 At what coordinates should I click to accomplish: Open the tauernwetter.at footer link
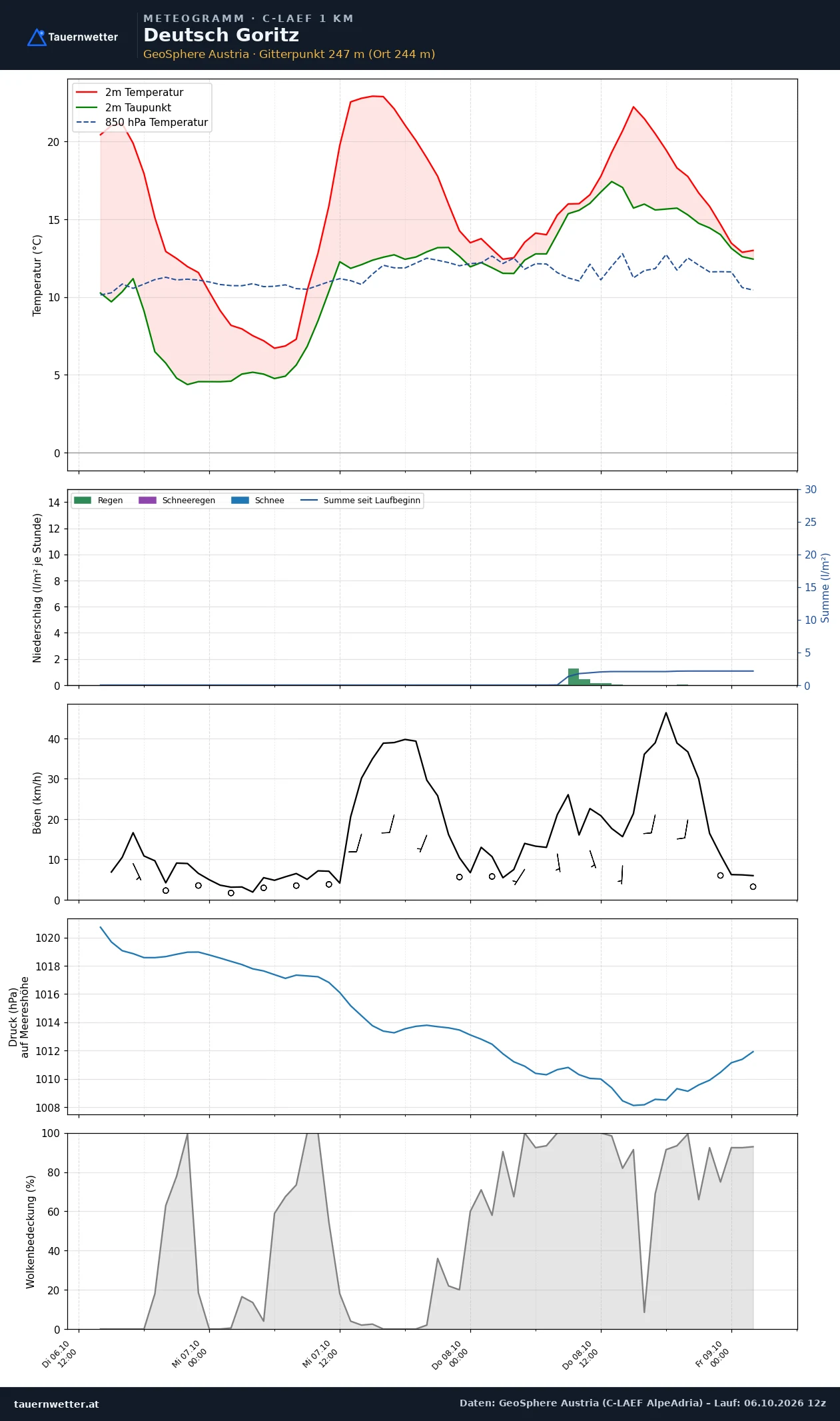[x=57, y=1404]
